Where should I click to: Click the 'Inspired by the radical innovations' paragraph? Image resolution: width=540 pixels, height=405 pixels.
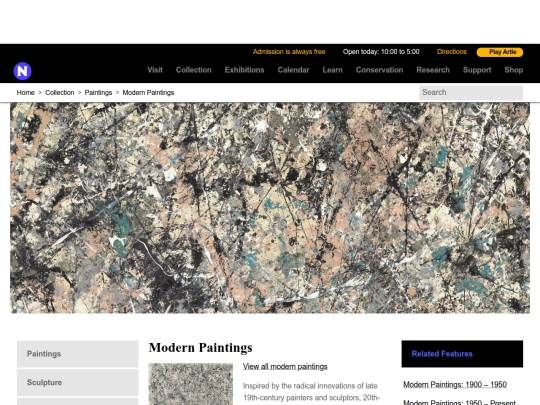click(311, 392)
